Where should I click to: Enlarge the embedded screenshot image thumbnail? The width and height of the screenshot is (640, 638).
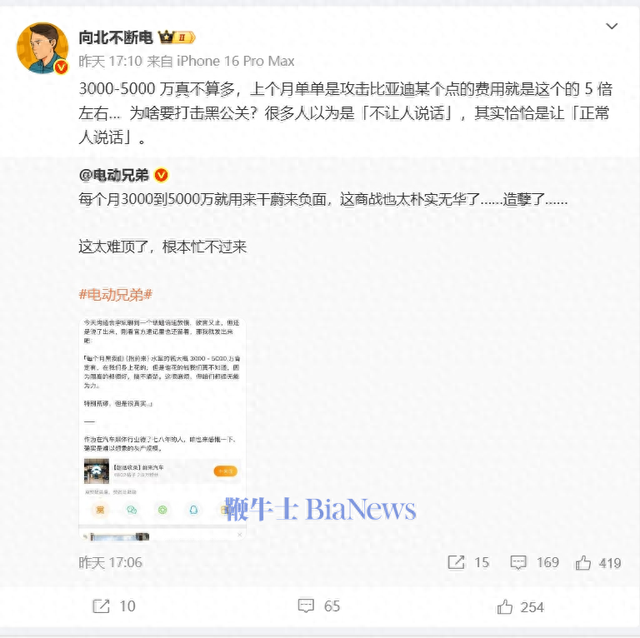pos(162,429)
